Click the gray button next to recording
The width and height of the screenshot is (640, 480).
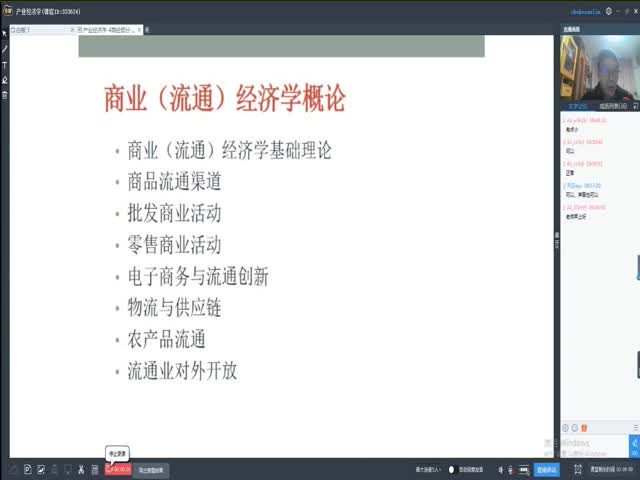[151, 470]
